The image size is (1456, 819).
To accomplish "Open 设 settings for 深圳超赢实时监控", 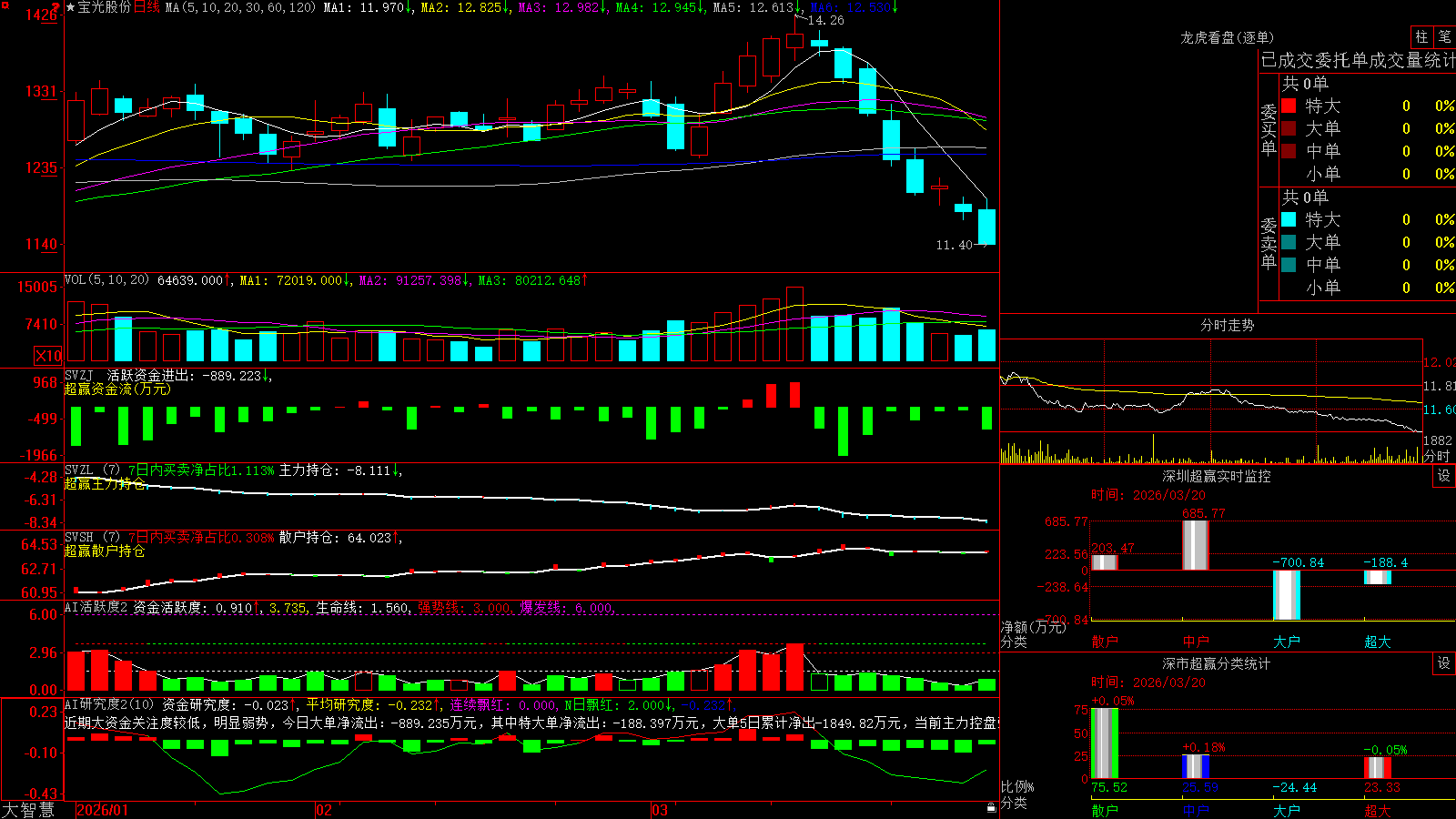I will pyautogui.click(x=1444, y=476).
